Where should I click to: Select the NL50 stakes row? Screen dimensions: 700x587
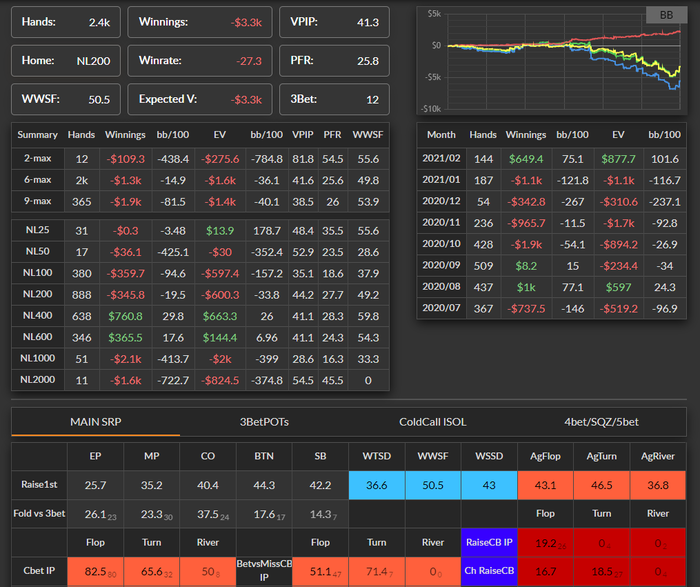[200, 252]
